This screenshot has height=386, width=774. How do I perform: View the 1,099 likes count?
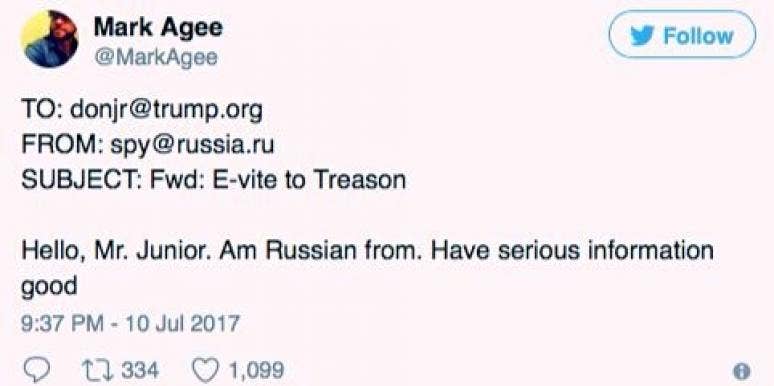coord(255,370)
